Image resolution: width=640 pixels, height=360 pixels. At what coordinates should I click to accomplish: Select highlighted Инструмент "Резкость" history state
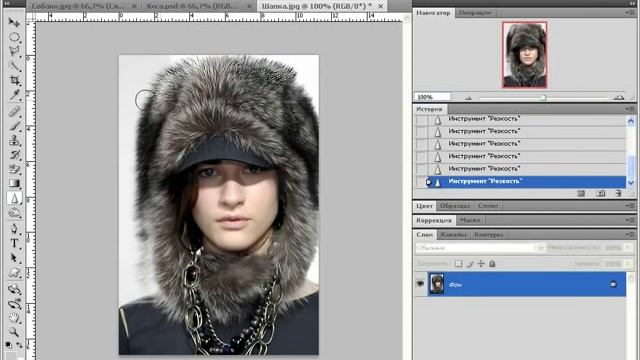[x=527, y=182]
